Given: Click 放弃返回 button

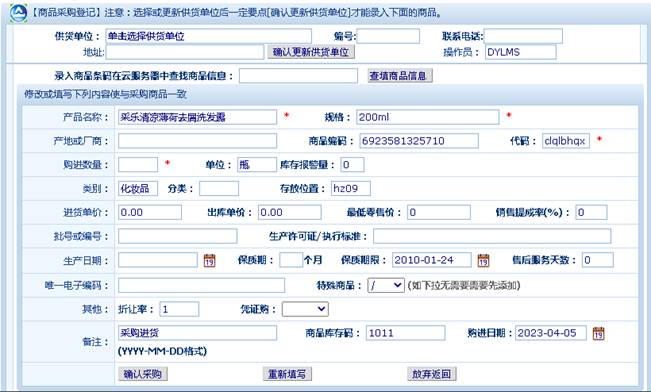Looking at the screenshot, I should click(432, 374).
